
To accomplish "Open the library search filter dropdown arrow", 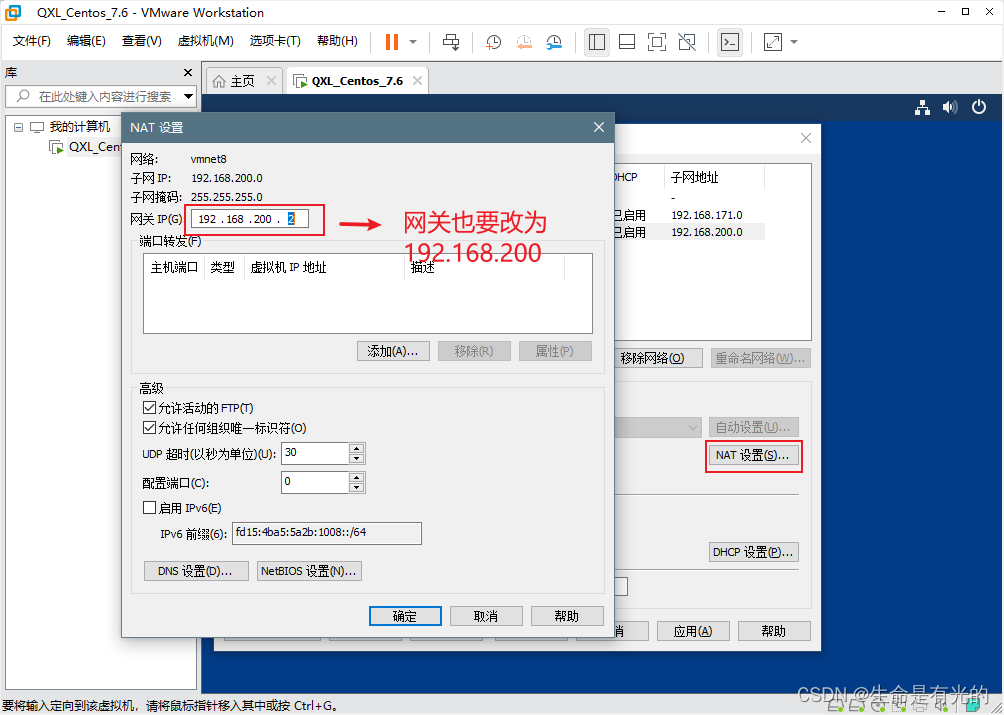I will pyautogui.click(x=188, y=97).
